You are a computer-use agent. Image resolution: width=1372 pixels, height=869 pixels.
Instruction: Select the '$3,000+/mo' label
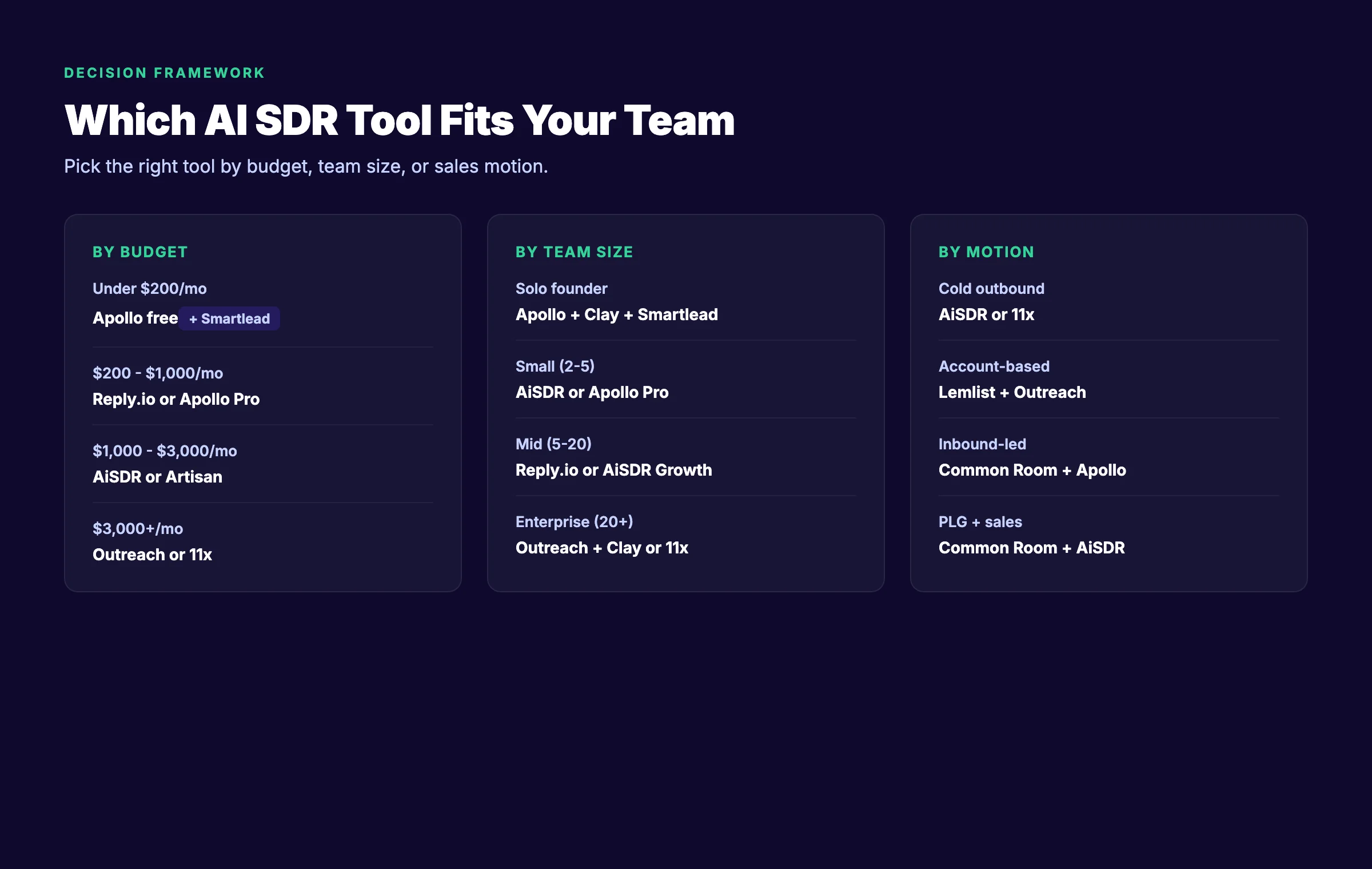click(x=138, y=529)
